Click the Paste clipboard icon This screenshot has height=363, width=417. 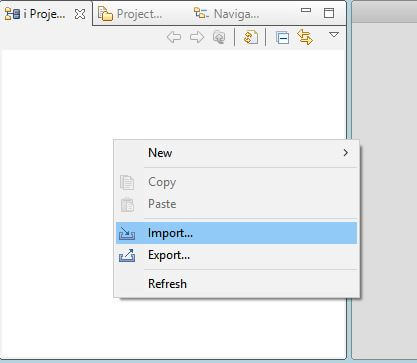tap(127, 205)
